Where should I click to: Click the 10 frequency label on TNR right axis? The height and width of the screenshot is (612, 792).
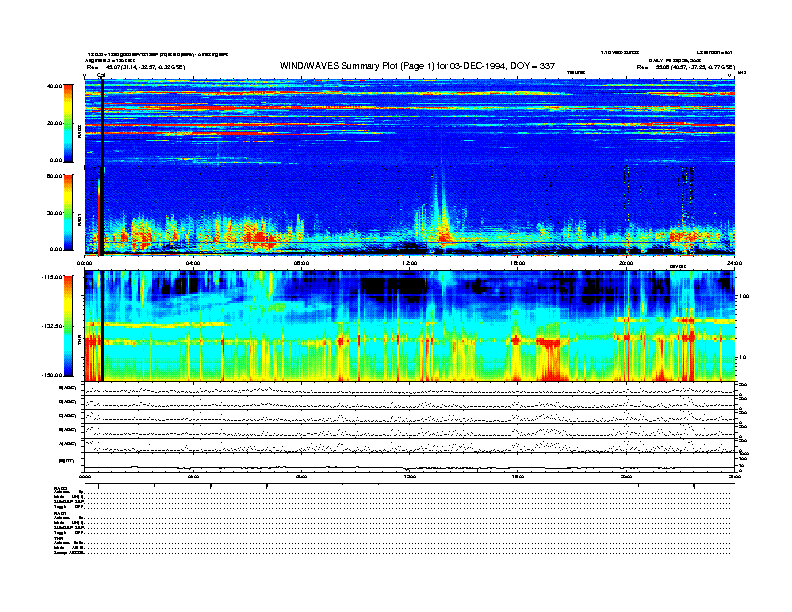[741, 357]
